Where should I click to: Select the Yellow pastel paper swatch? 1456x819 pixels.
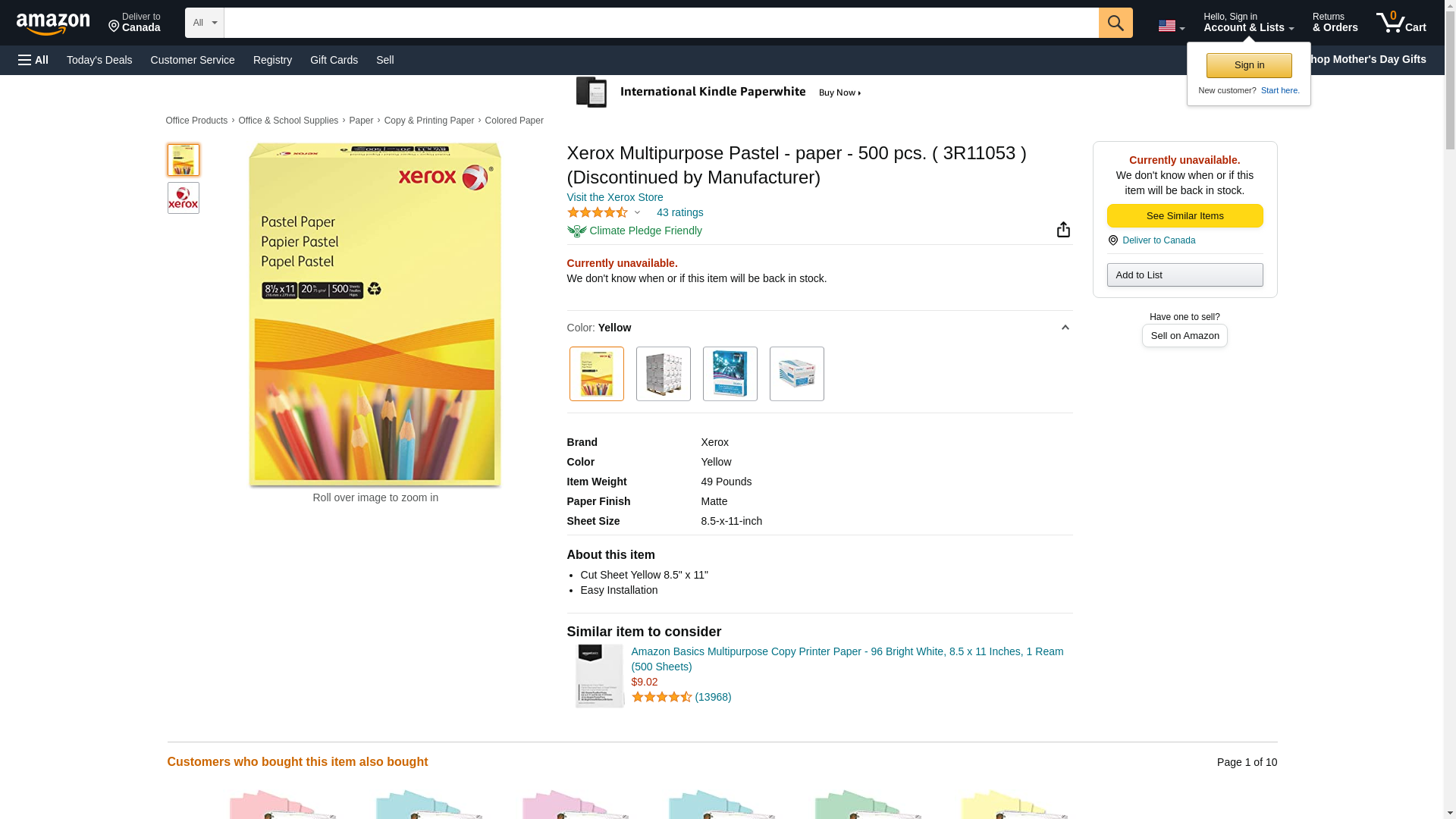coord(596,374)
